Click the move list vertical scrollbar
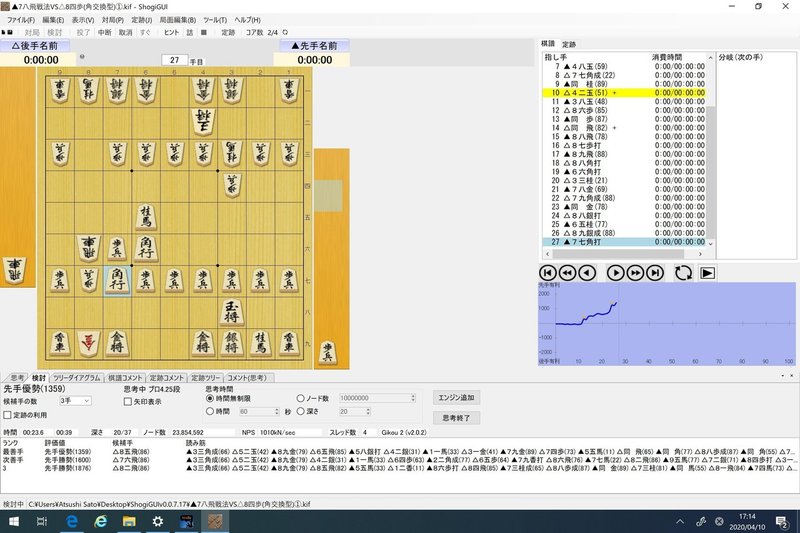This screenshot has height=533, width=800. [710, 150]
